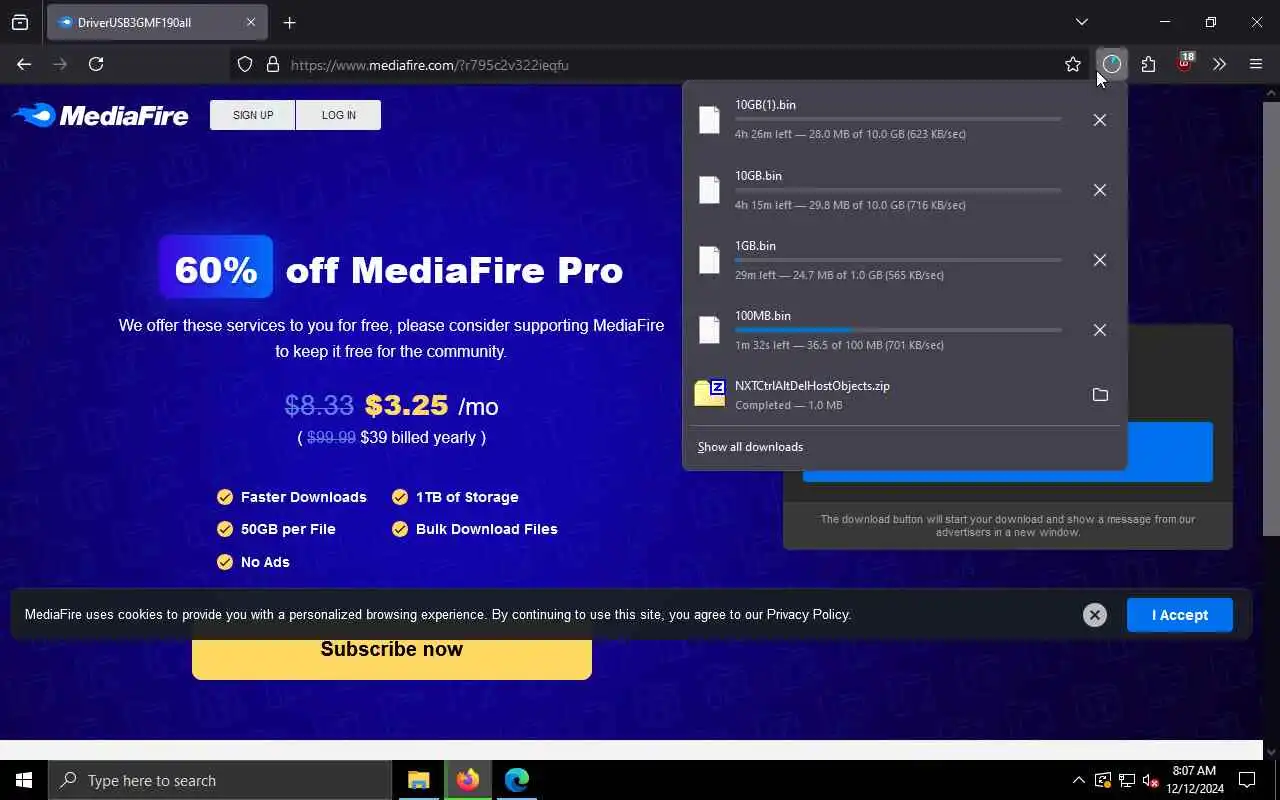Cancel the 100MB.bin download
Screen dimensions: 1280x800
pos(1099,330)
